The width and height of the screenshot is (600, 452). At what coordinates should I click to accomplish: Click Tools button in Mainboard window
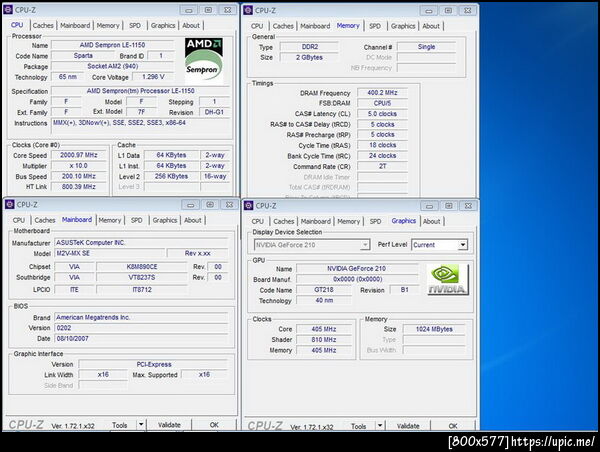pyautogui.click(x=119, y=425)
